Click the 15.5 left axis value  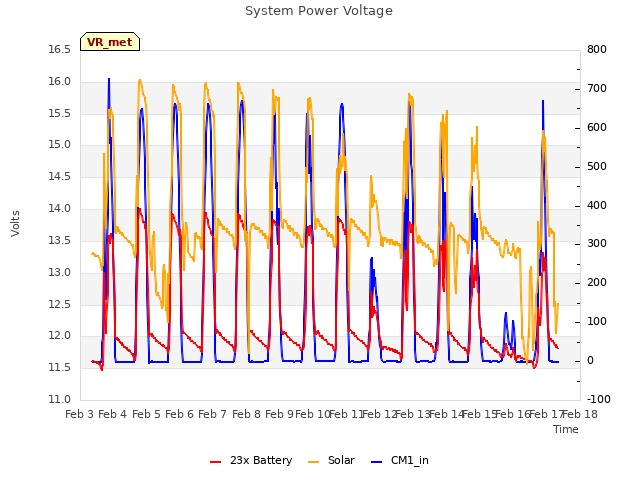[60, 113]
